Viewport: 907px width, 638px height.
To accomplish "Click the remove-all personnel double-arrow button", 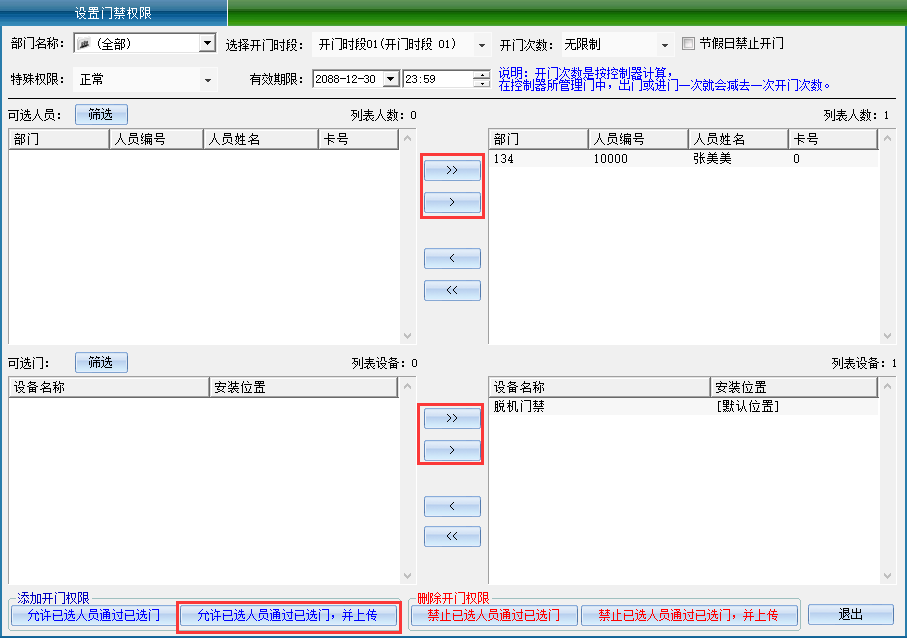I will [452, 290].
